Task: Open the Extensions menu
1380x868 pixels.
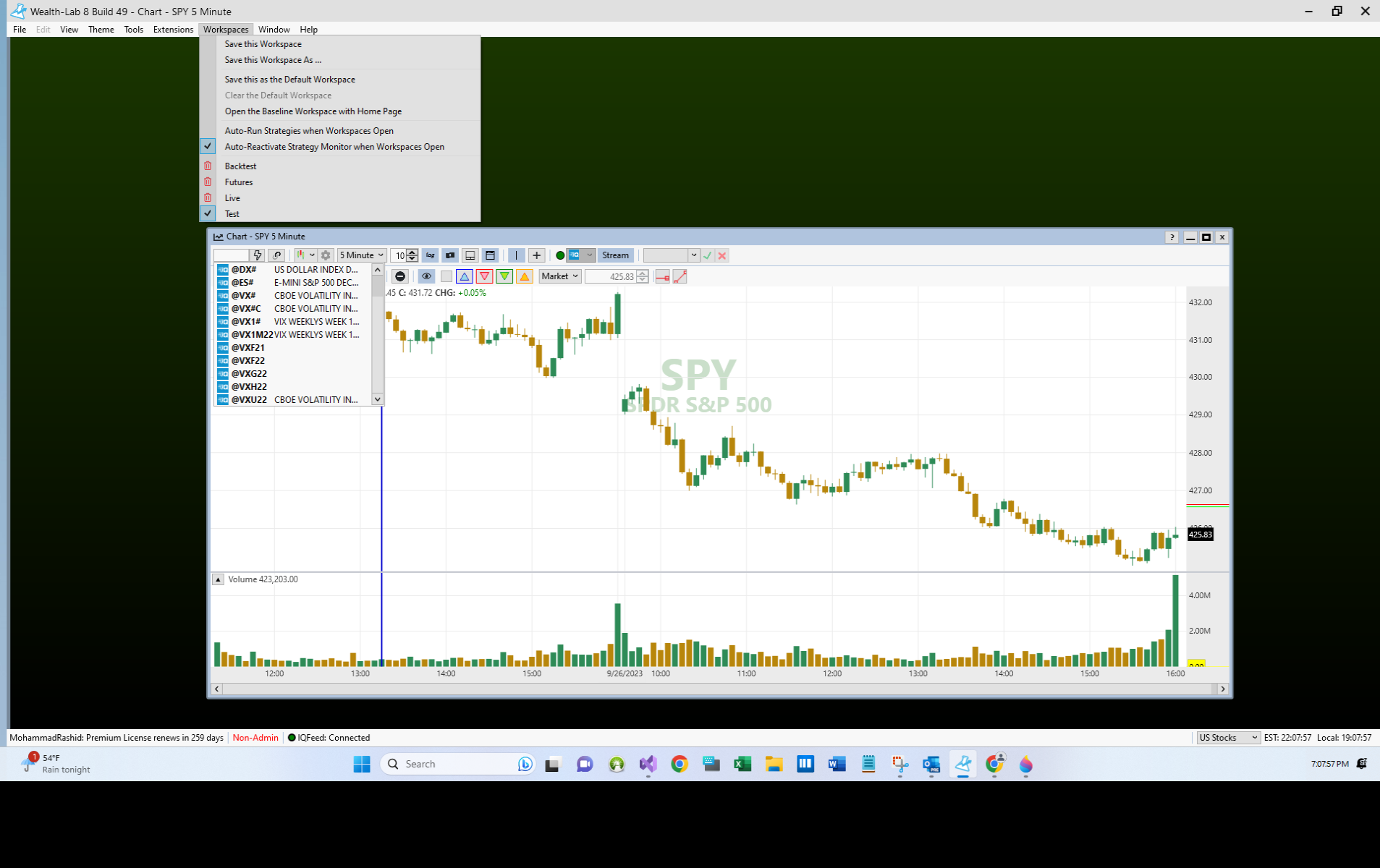Action: pyautogui.click(x=173, y=30)
